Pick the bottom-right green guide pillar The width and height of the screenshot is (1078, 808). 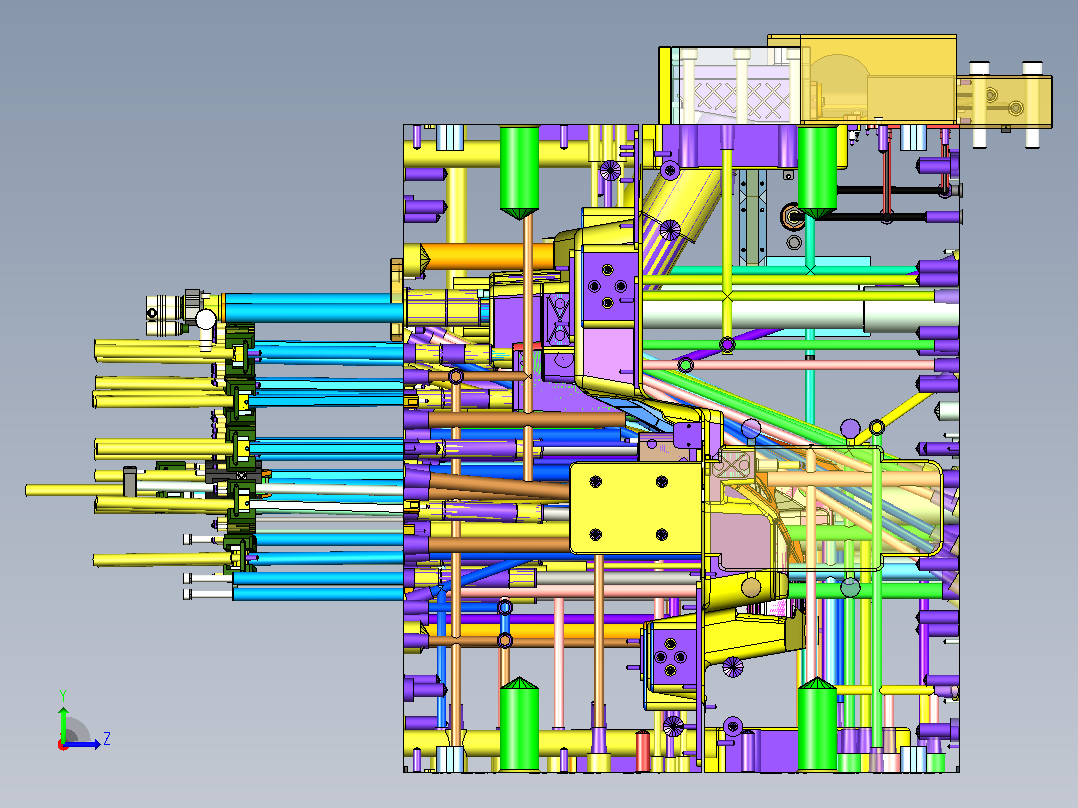click(817, 724)
